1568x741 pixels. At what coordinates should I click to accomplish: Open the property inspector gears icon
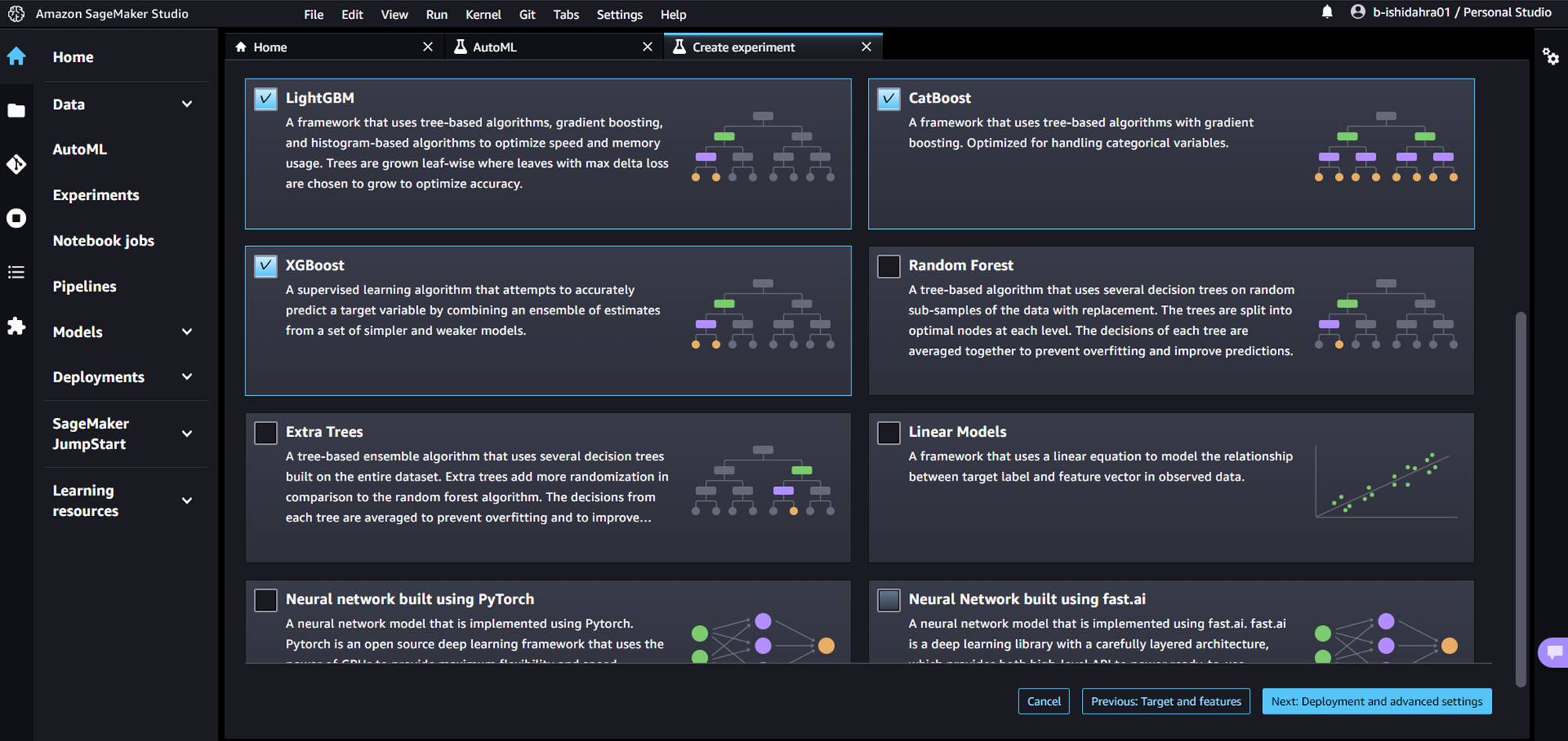[1550, 56]
